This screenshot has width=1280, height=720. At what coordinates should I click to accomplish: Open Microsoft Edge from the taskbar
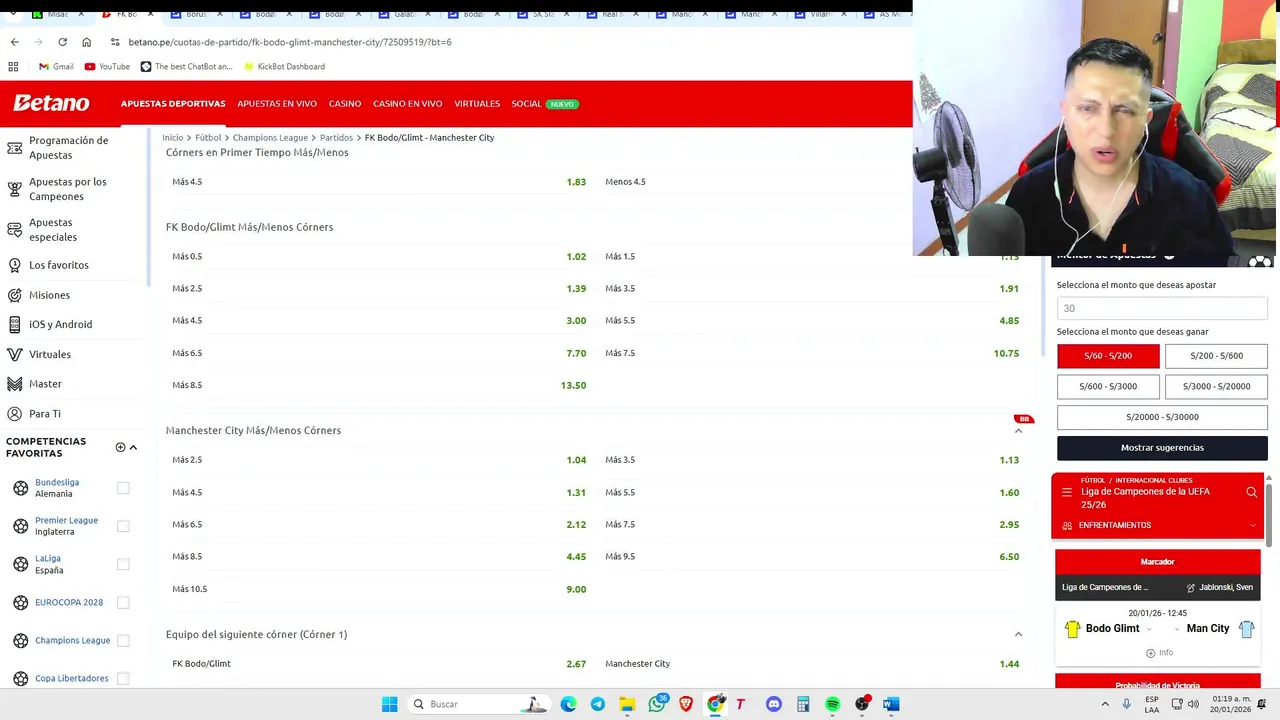568,704
